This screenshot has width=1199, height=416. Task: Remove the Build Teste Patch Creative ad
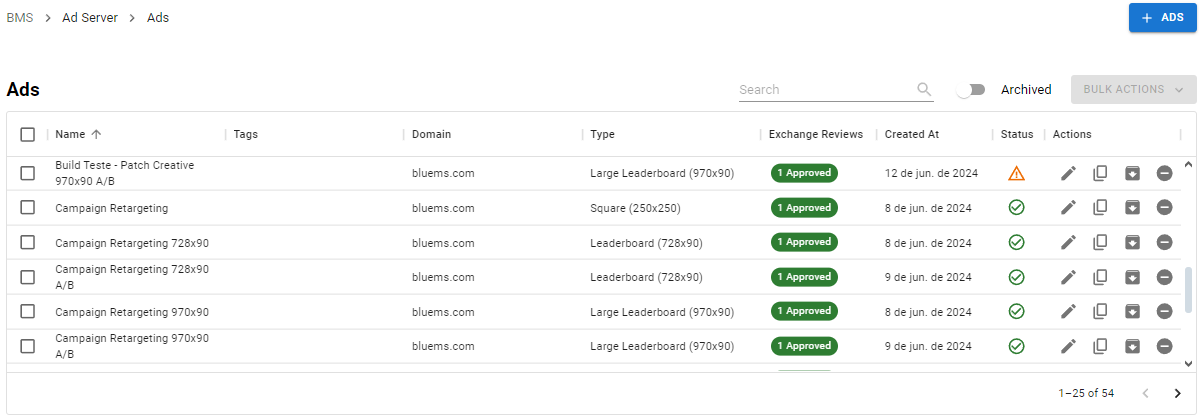pyautogui.click(x=1164, y=173)
